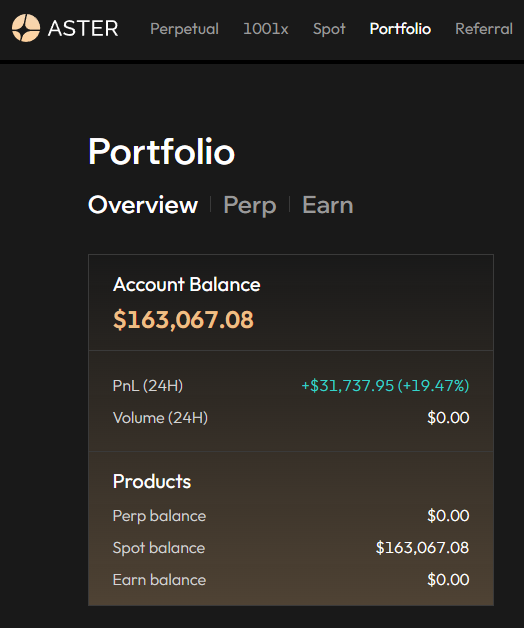Viewport: 524px width, 628px height.
Task: Switch to the Overview tab
Action: tap(143, 205)
